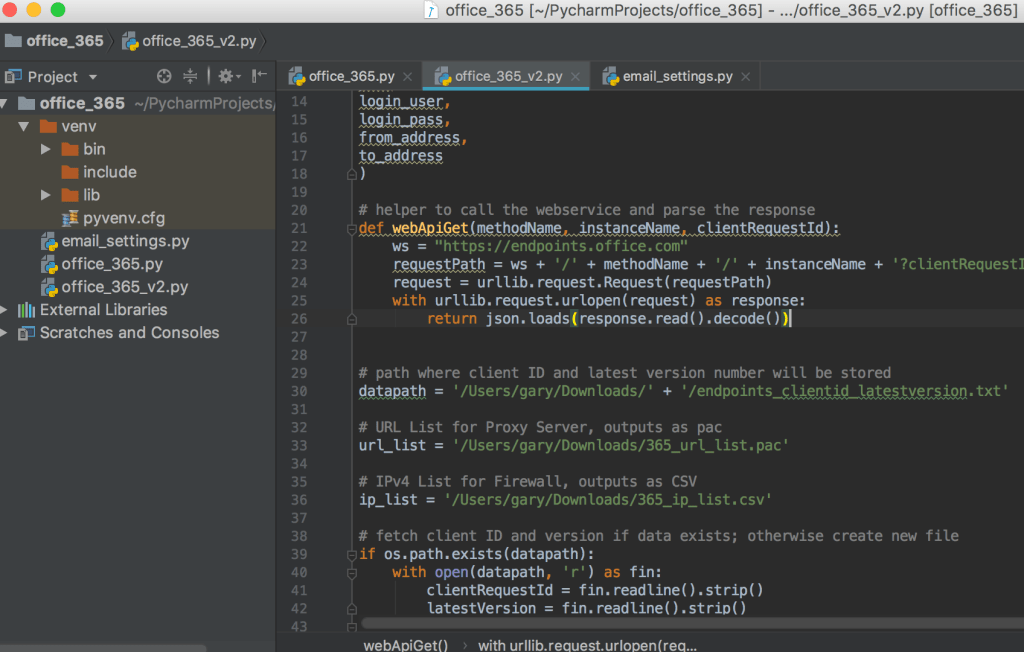The image size is (1024, 652).
Task: Hide the Project tool window
Action: [259, 77]
